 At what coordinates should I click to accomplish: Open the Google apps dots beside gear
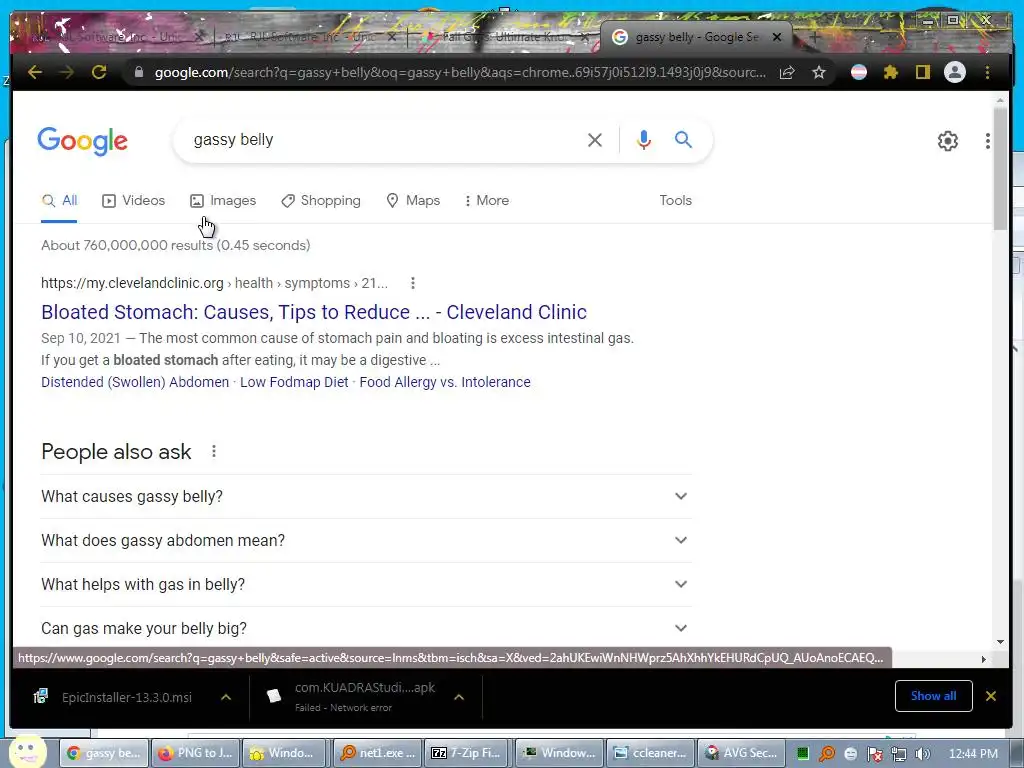point(987,141)
